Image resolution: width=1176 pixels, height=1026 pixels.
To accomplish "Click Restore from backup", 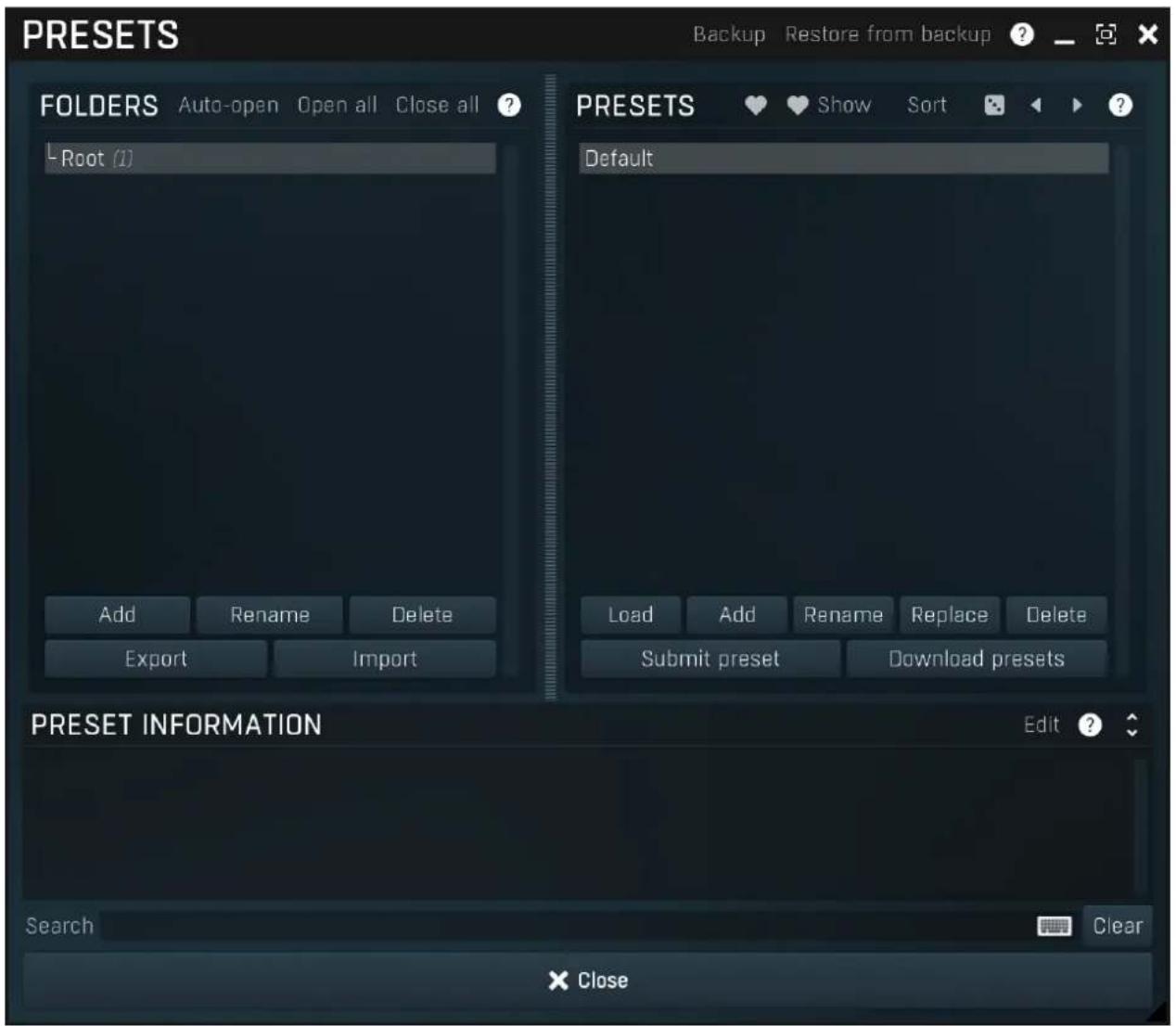I will pos(888,34).
